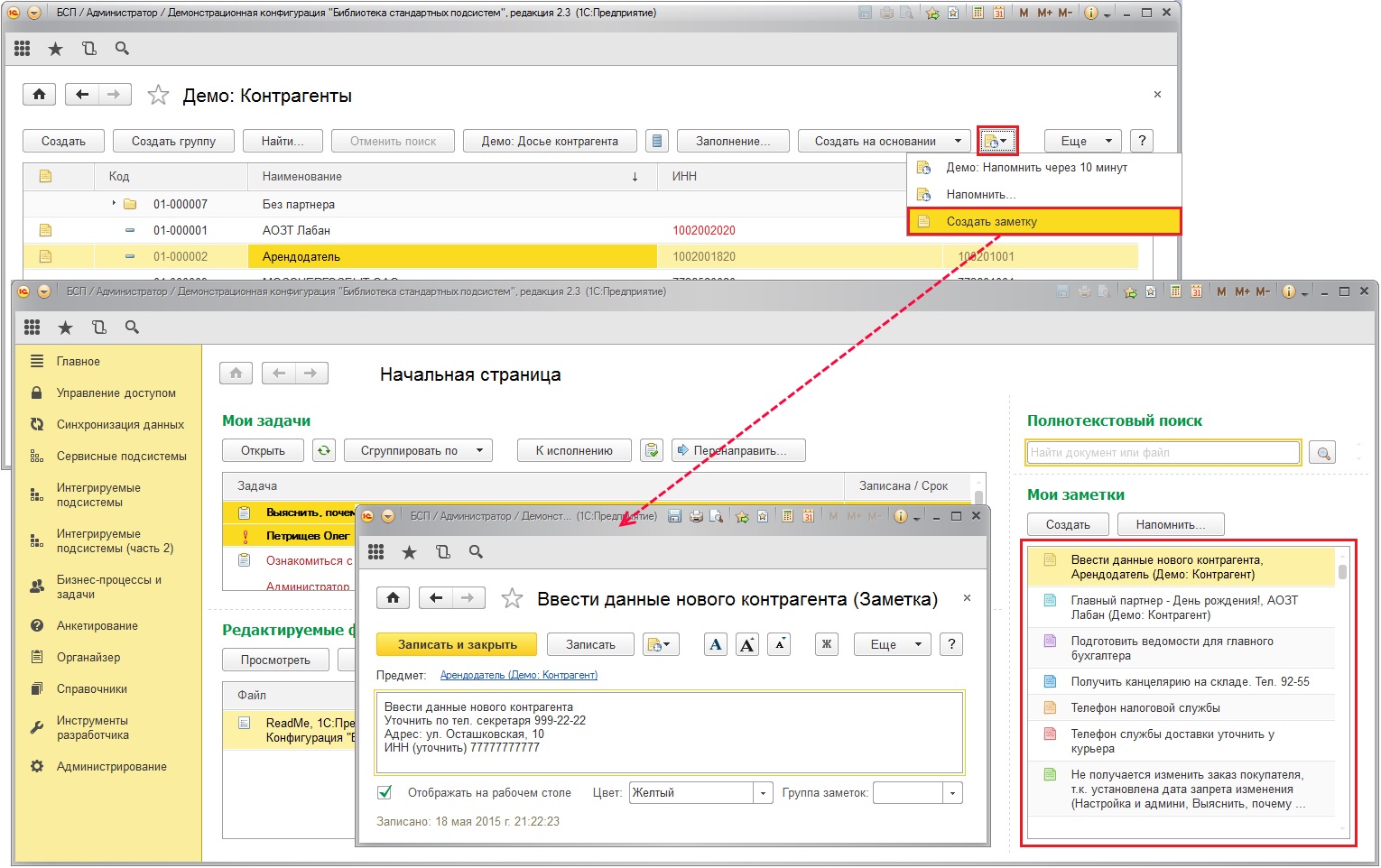Screen dimensions: 1381x868
Task: Open reminder dropdown icon in note window
Action: coord(660,644)
